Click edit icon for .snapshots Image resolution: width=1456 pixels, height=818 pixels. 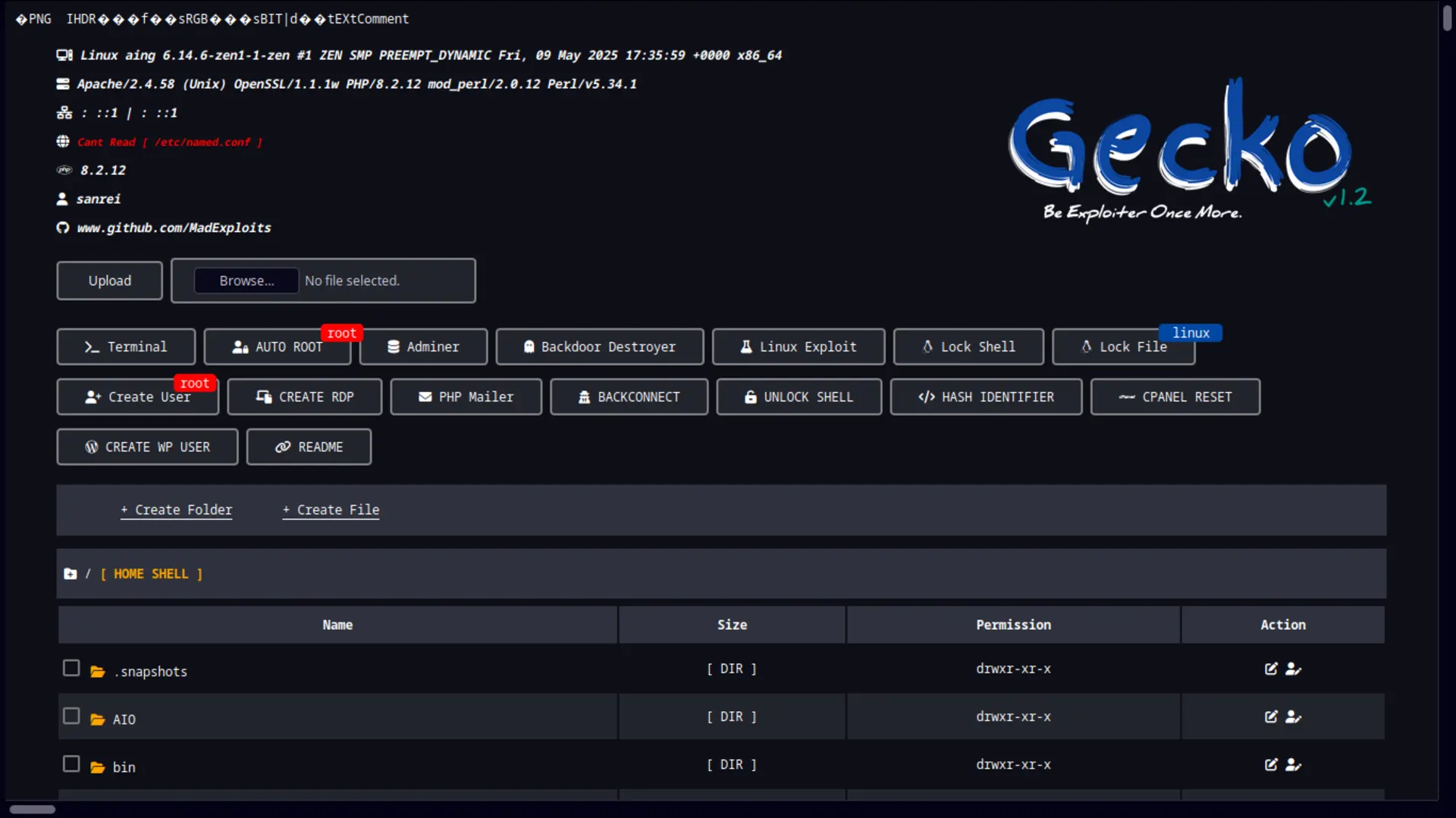coord(1271,669)
